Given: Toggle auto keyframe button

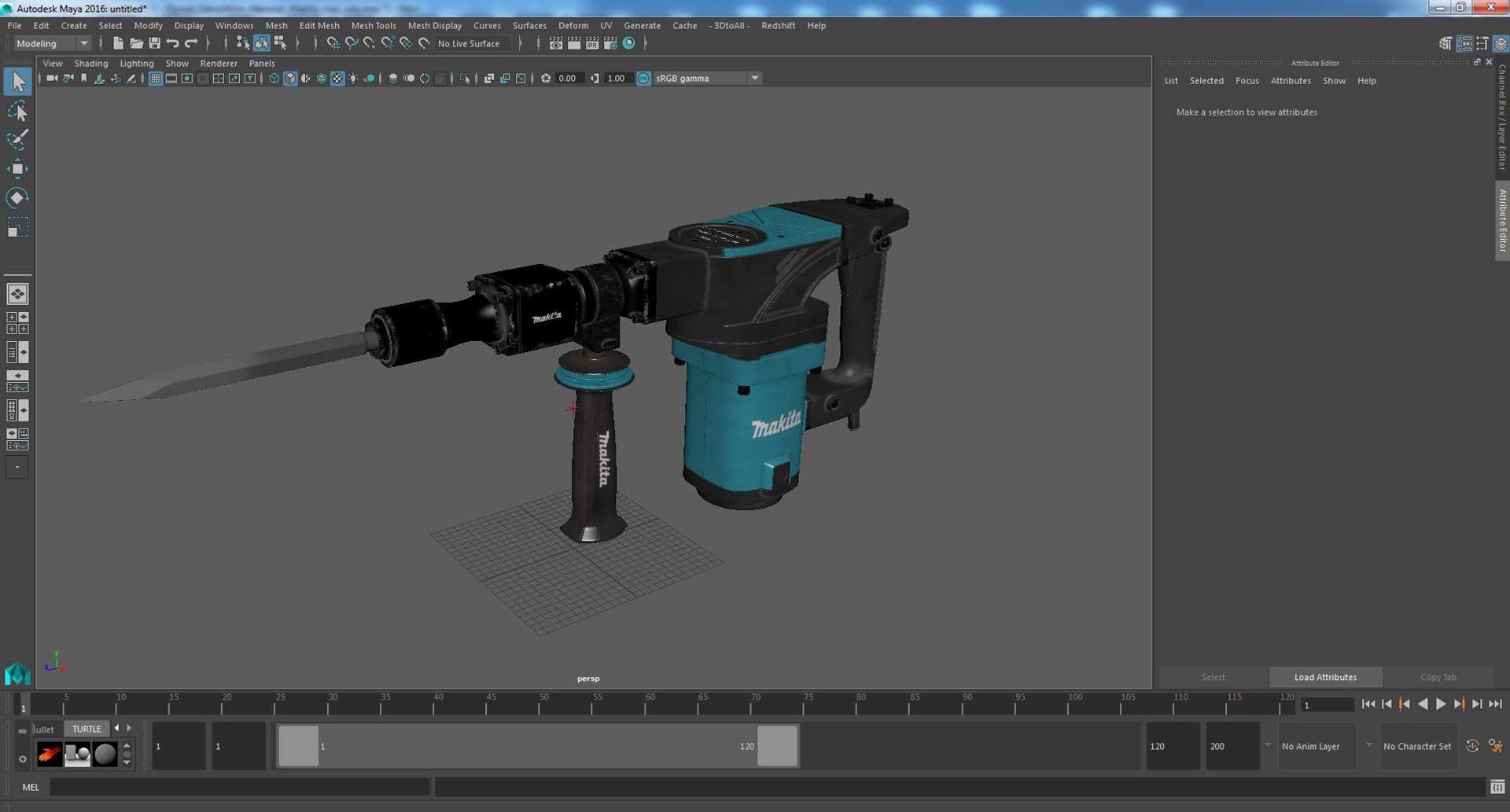Looking at the screenshot, I should [1472, 746].
